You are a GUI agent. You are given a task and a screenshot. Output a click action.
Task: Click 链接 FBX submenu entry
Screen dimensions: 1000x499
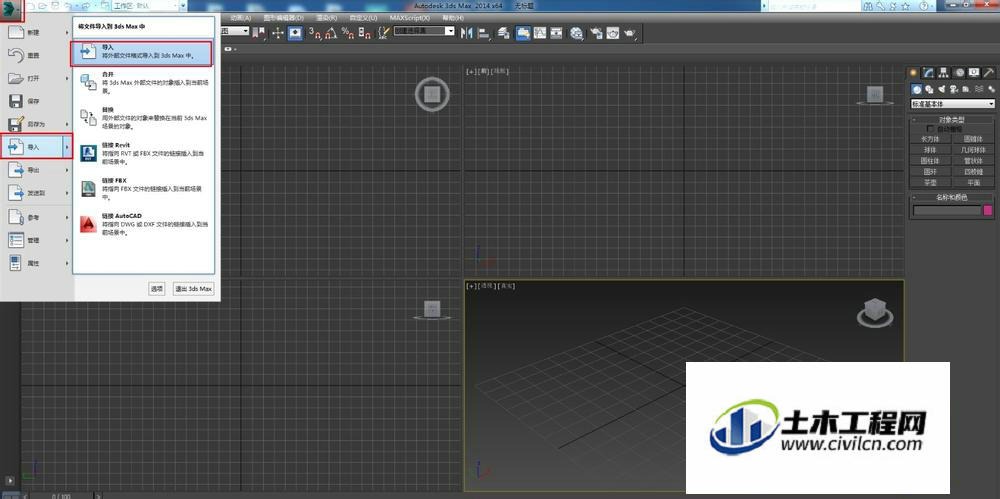point(143,189)
